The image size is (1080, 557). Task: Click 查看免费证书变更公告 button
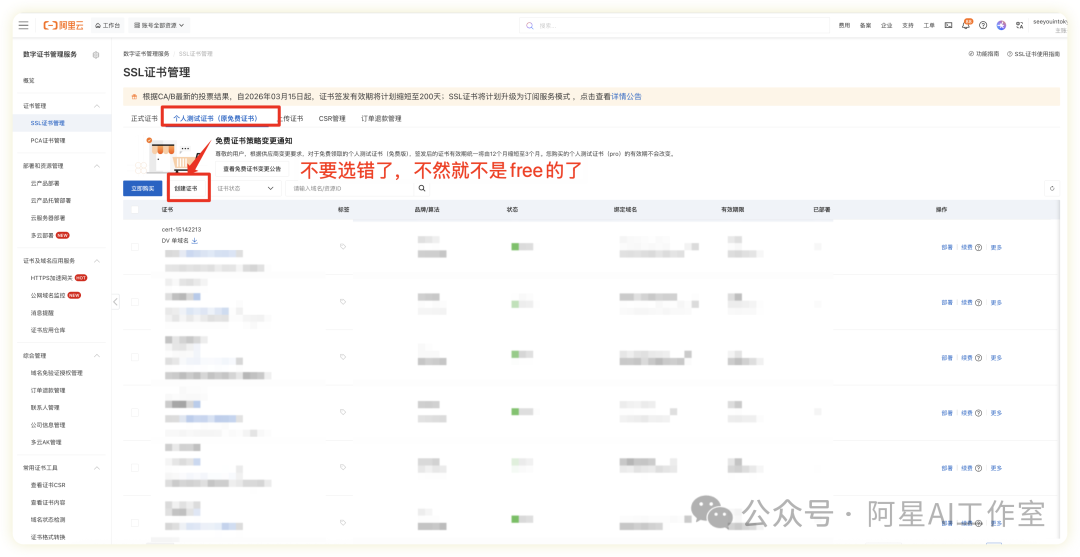pyautogui.click(x=252, y=169)
